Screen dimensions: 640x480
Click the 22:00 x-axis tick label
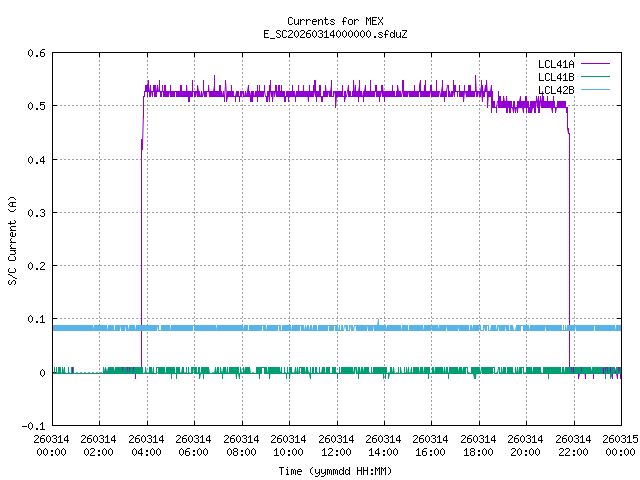(573, 445)
